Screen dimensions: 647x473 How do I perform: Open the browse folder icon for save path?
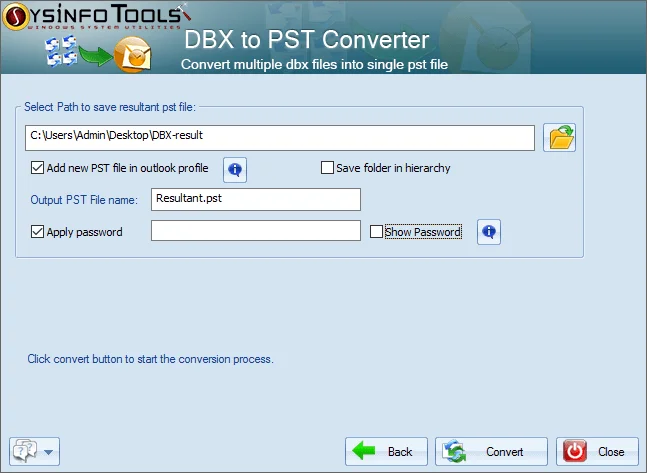pyautogui.click(x=559, y=137)
